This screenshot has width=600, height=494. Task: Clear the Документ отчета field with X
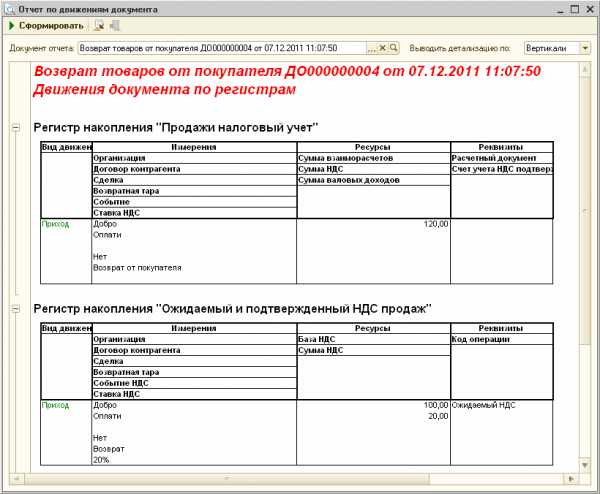click(382, 48)
